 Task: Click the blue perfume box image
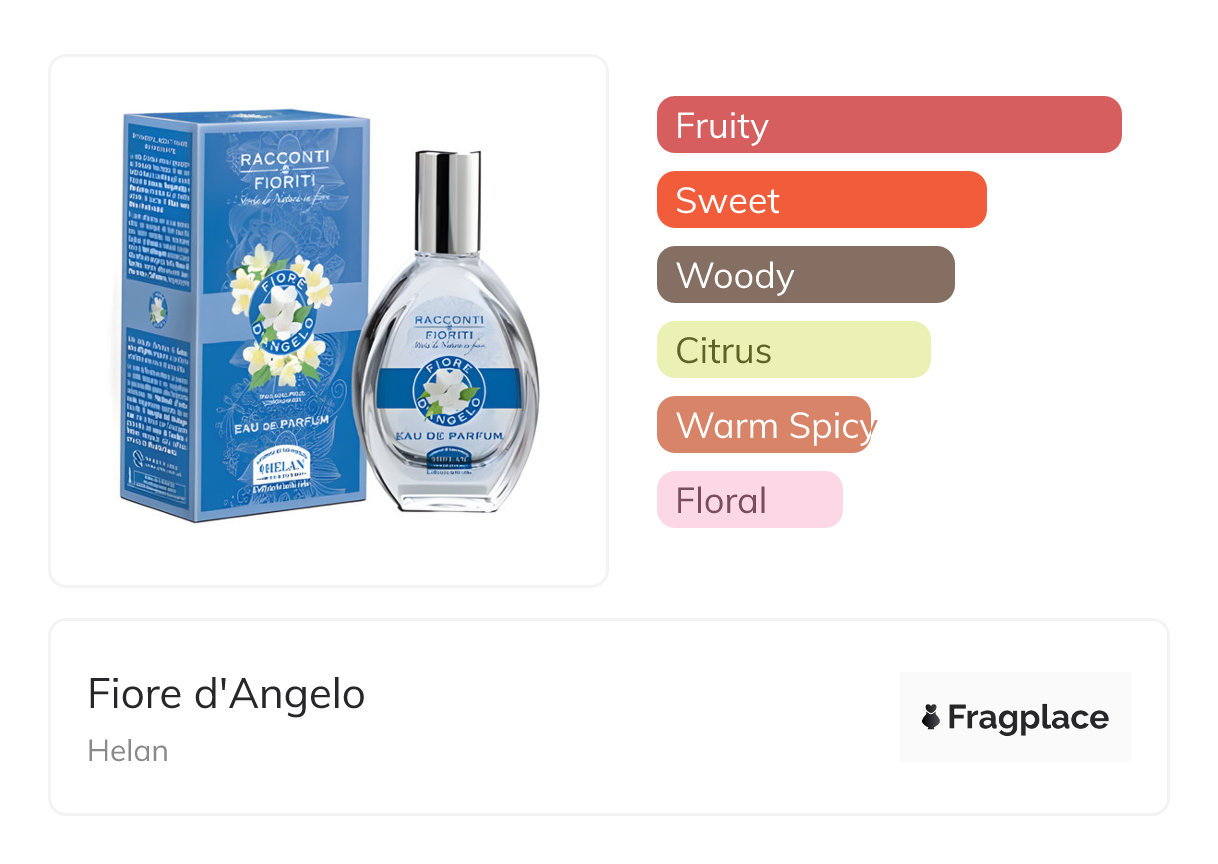click(246, 315)
